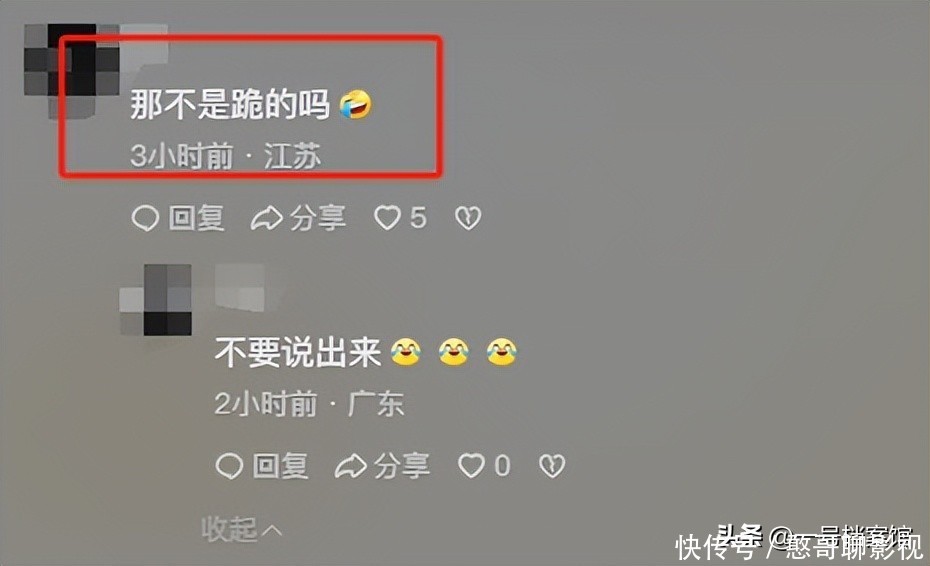Like the Guangdong reply that has 0 likes
Screen dimensions: 930x566
(472, 466)
